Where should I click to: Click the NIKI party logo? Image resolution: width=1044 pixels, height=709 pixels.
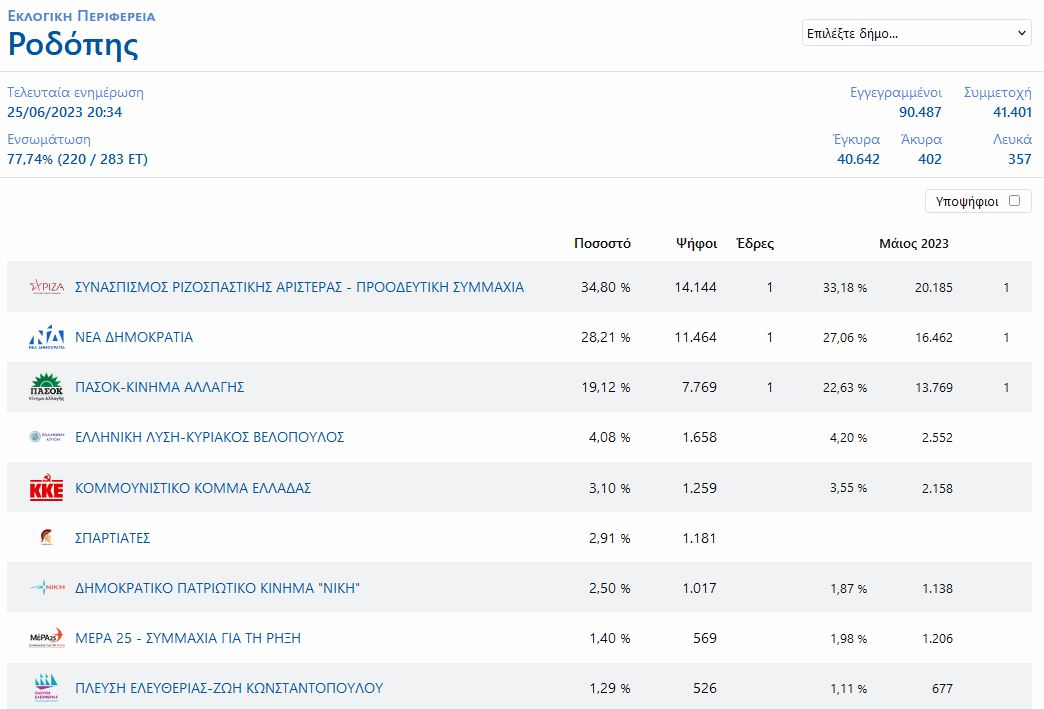click(x=46, y=588)
